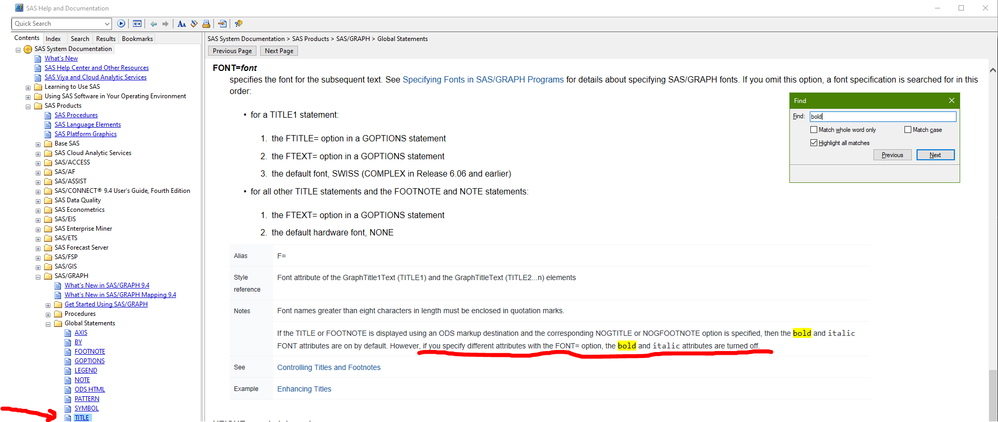
Task: Click the folder icon beside Base SAS
Action: (x=48, y=144)
